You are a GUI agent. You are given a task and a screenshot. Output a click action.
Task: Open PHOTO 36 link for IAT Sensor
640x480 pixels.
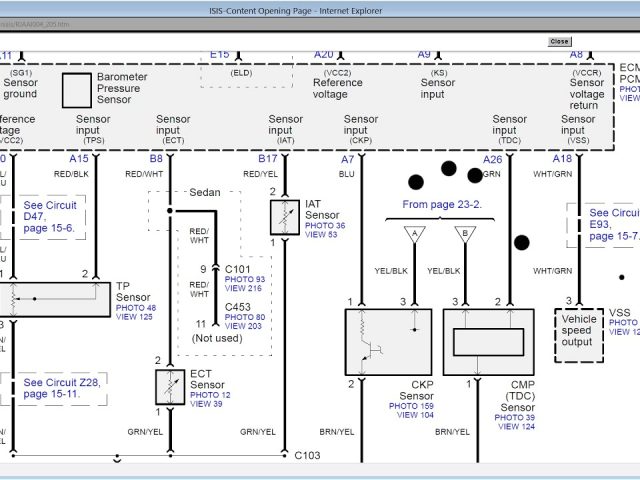(325, 225)
